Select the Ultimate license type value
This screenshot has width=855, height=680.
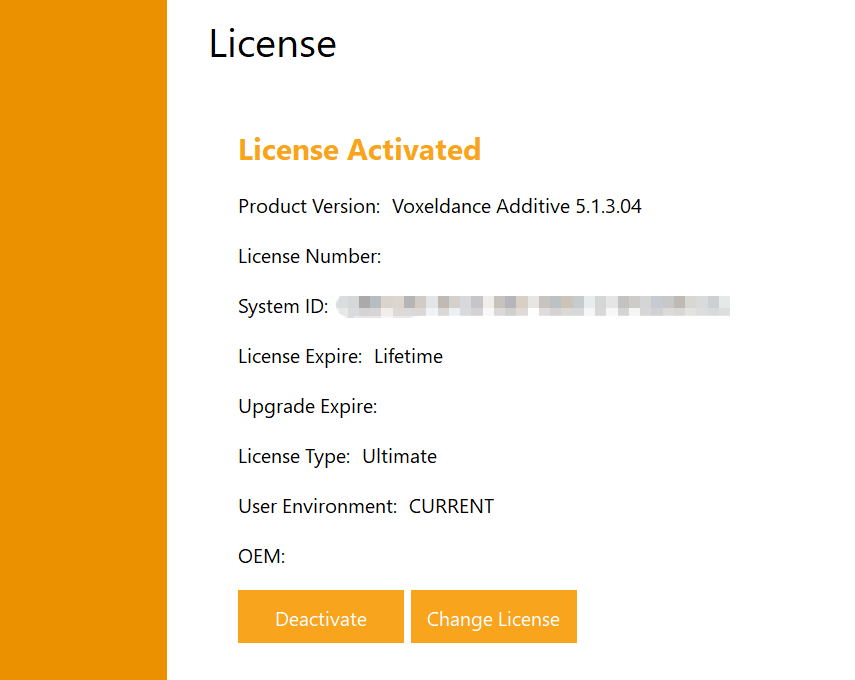pos(399,457)
